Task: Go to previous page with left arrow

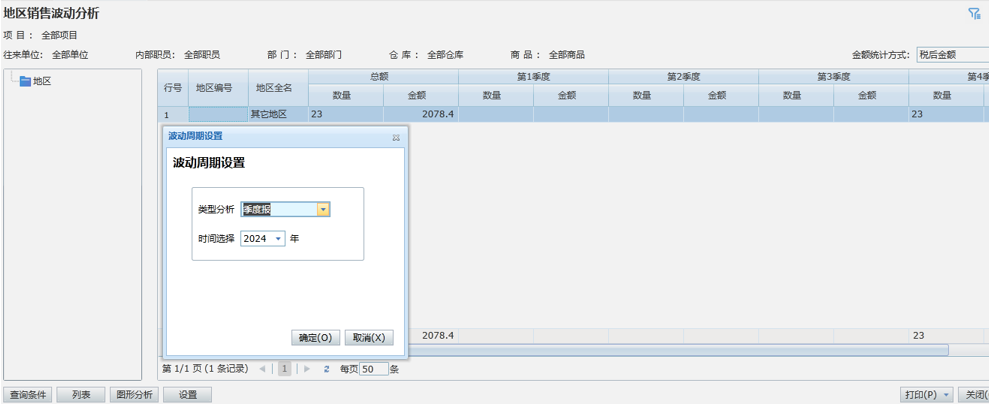Action: pos(263,369)
